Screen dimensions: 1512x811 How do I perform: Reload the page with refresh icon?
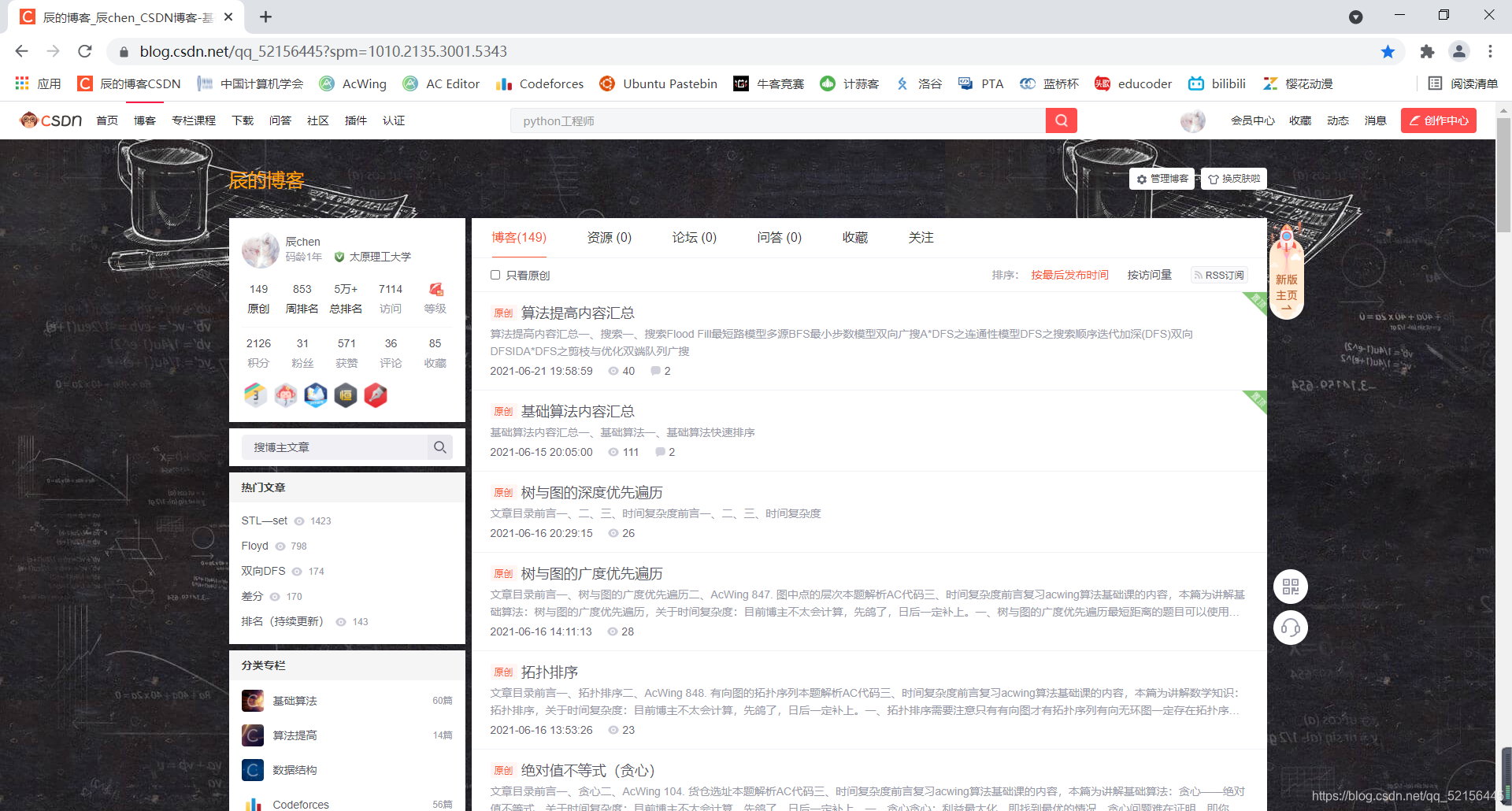[85, 51]
